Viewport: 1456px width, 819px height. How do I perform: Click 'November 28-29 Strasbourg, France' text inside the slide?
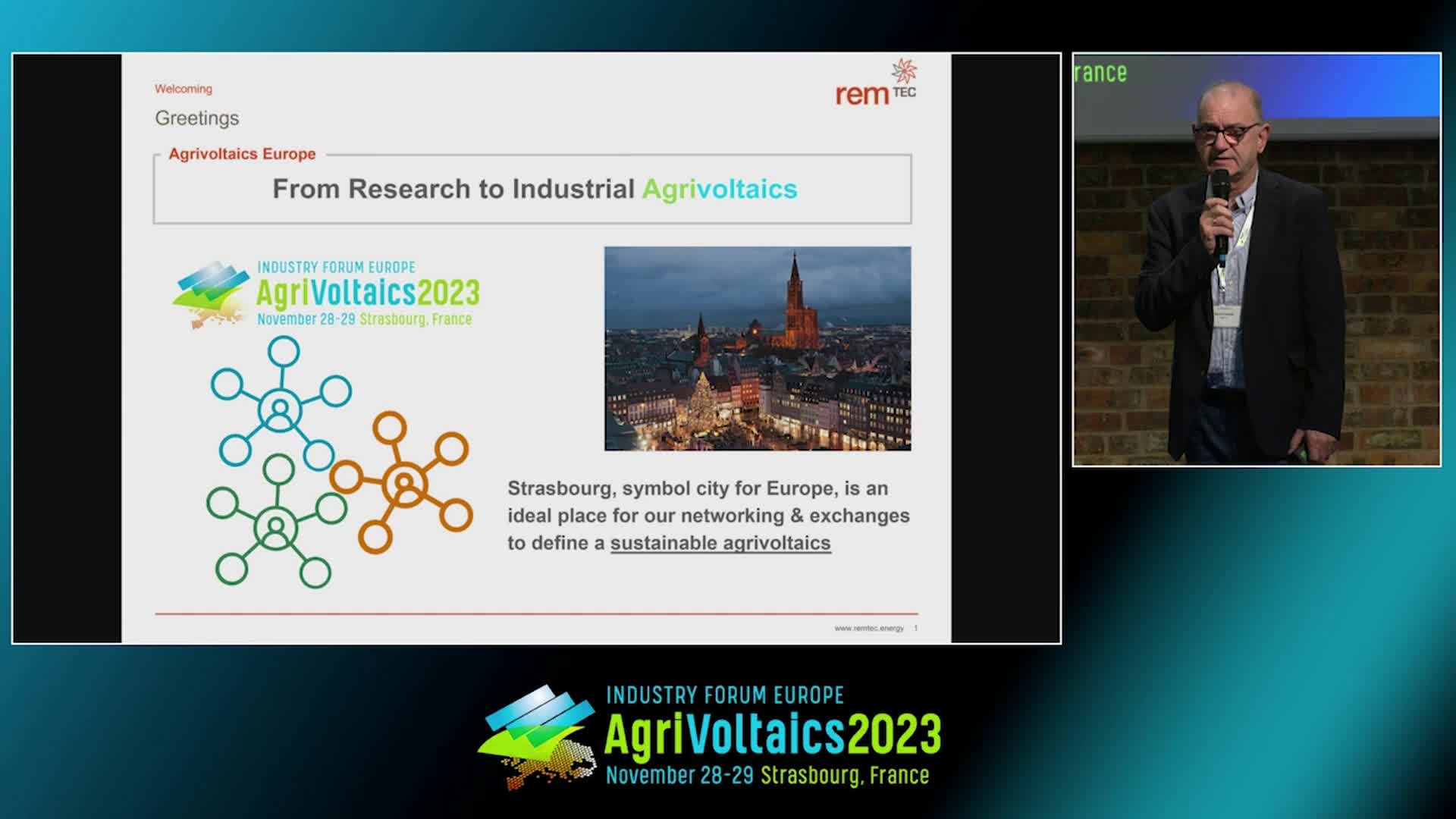click(365, 319)
